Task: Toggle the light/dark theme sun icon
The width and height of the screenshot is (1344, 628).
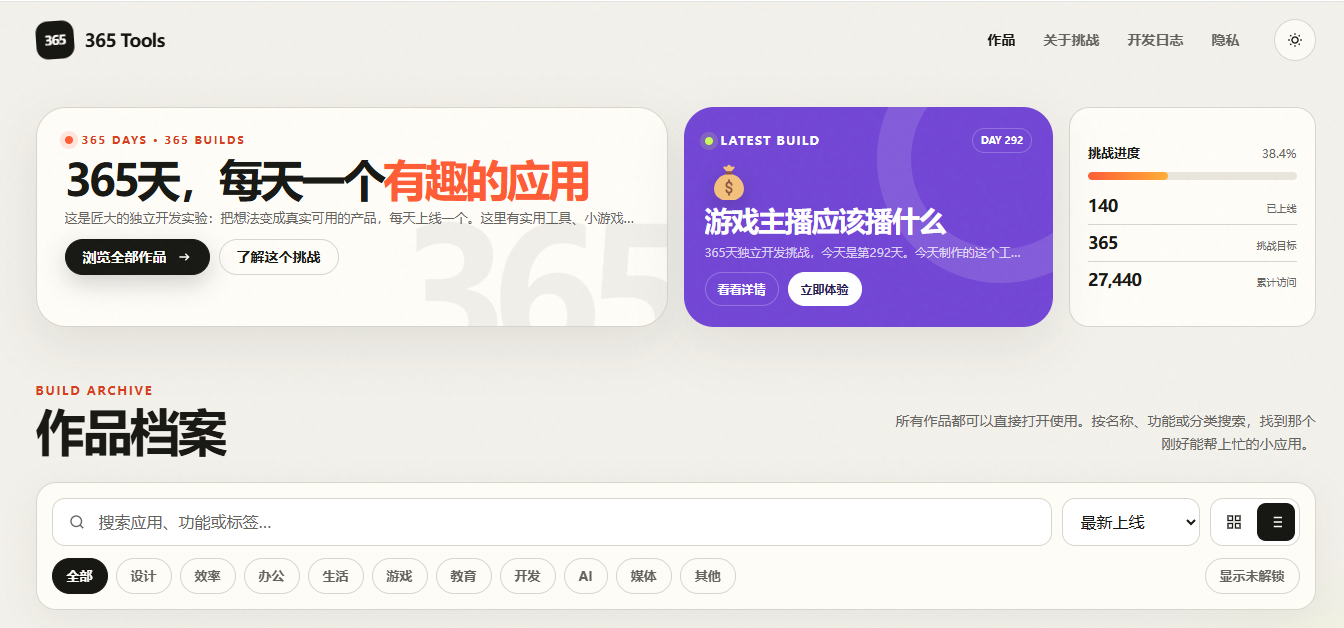Action: click(x=1295, y=40)
